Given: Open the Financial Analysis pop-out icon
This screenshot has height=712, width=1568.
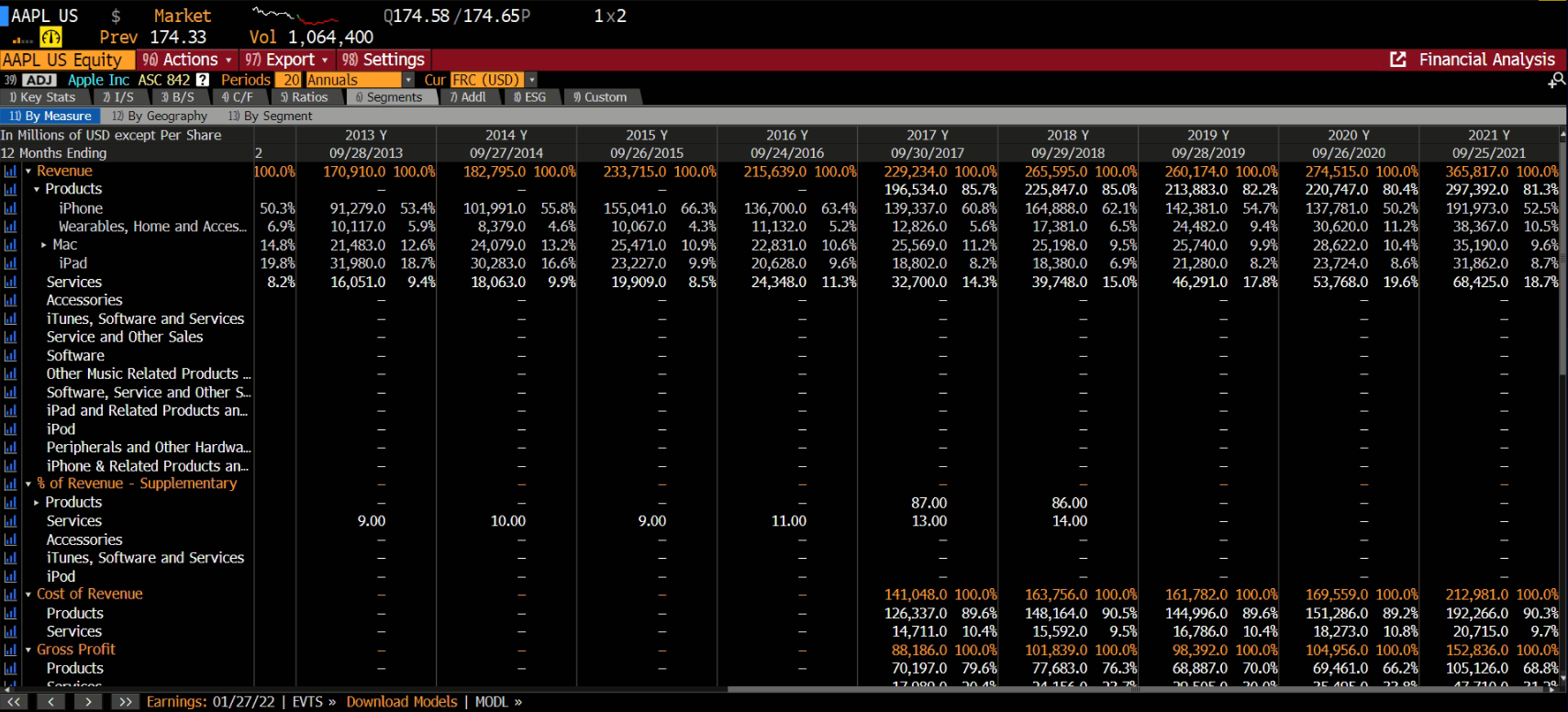Looking at the screenshot, I should tap(1398, 60).
